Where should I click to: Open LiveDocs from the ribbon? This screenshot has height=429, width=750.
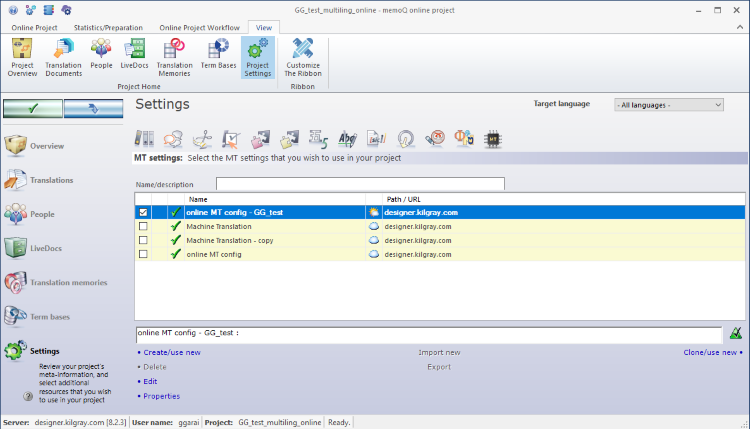pyautogui.click(x=134, y=54)
